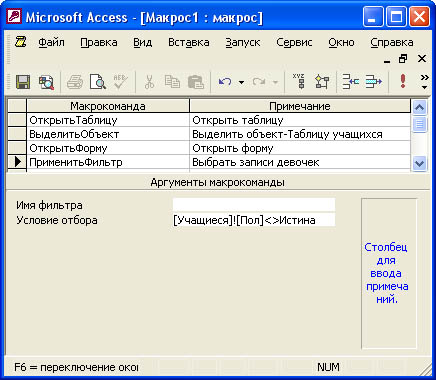Click the file search toolbar icon
436x380 pixels.
click(46, 82)
